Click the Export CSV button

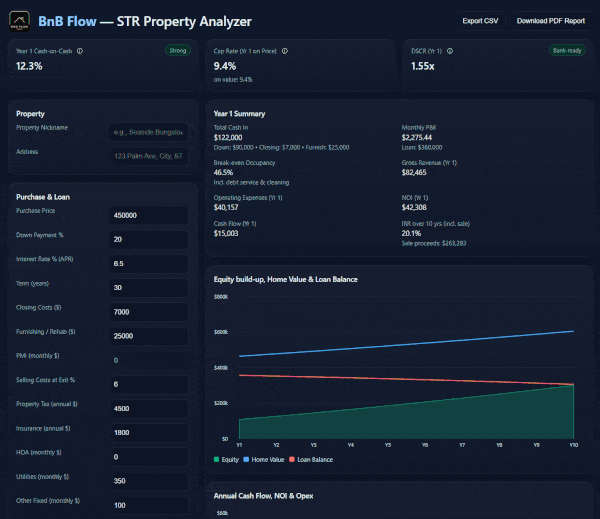click(480, 21)
